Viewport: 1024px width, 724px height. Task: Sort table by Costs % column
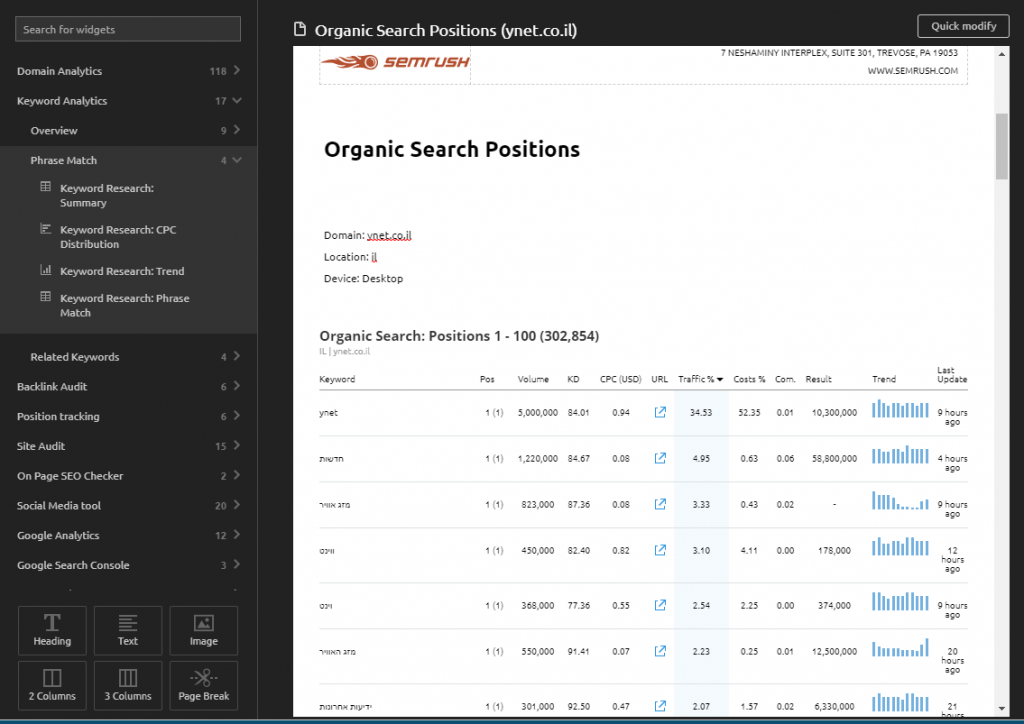(x=749, y=379)
